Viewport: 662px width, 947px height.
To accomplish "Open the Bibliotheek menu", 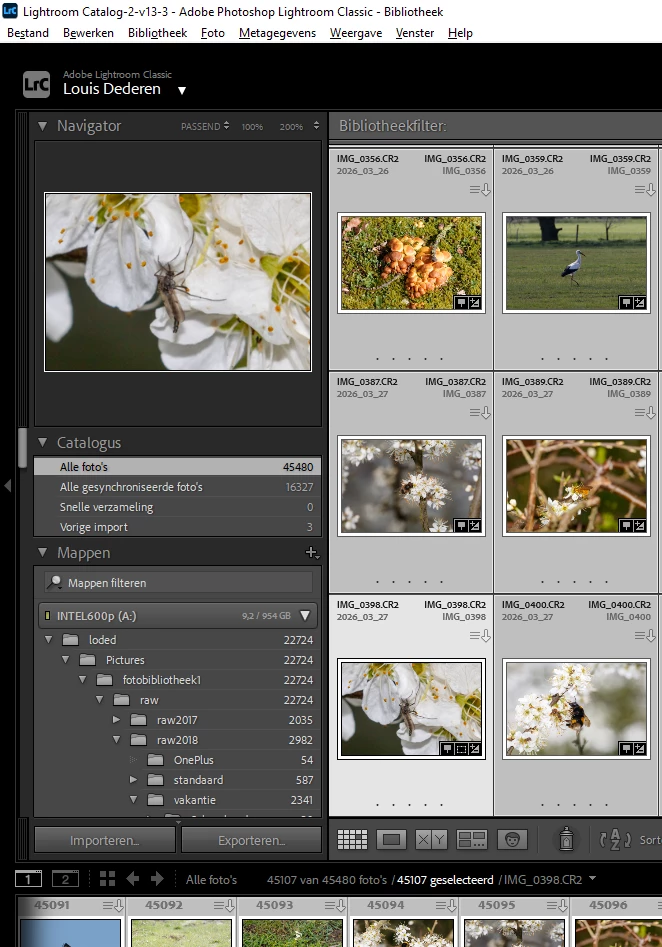I will [157, 33].
